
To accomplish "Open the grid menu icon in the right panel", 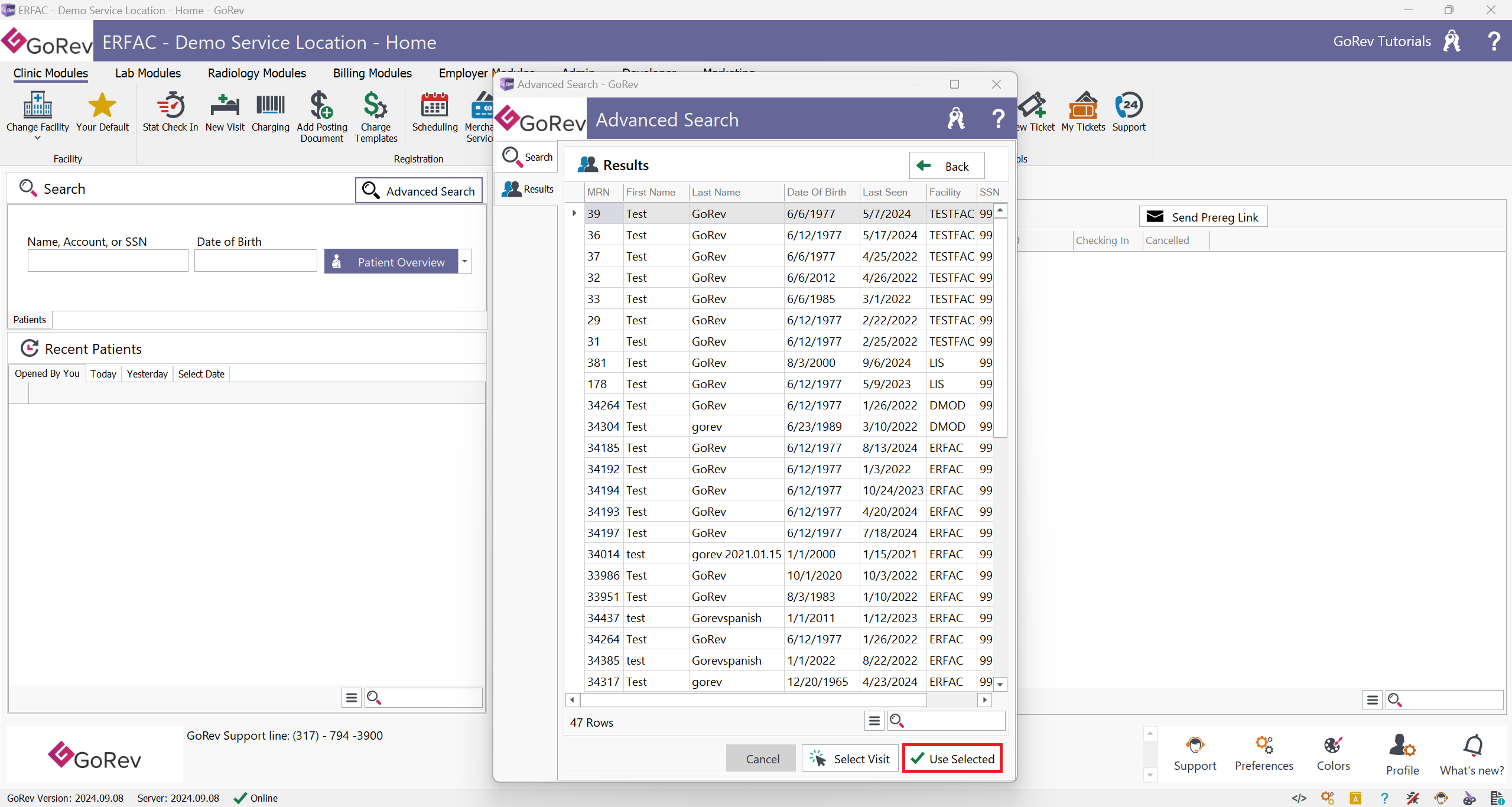I will point(1373,700).
